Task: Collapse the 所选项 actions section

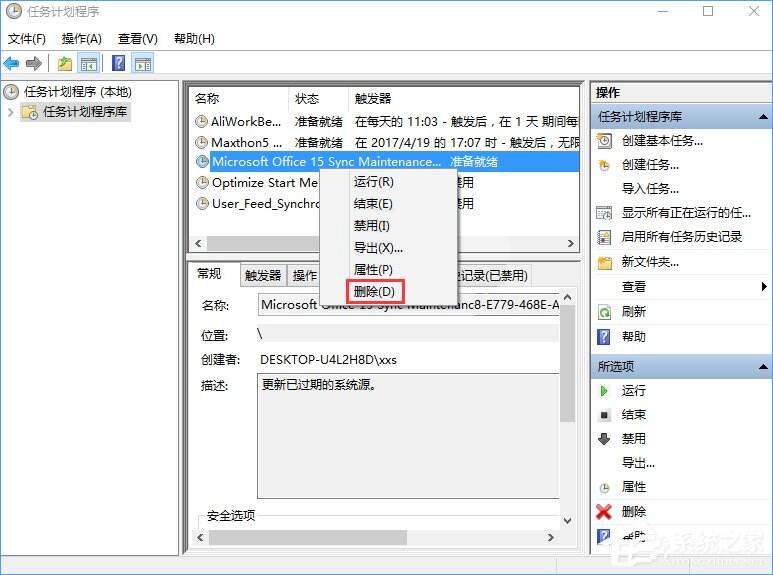Action: click(763, 366)
